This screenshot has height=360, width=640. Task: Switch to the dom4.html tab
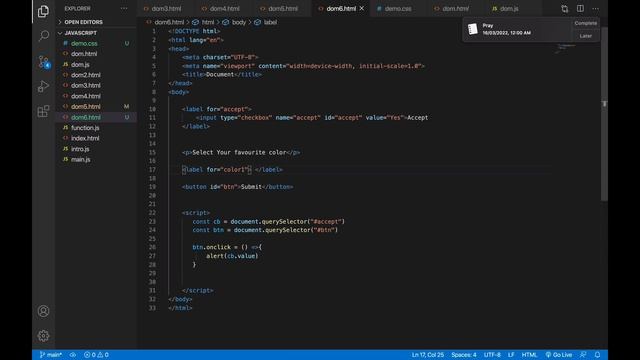(224, 8)
